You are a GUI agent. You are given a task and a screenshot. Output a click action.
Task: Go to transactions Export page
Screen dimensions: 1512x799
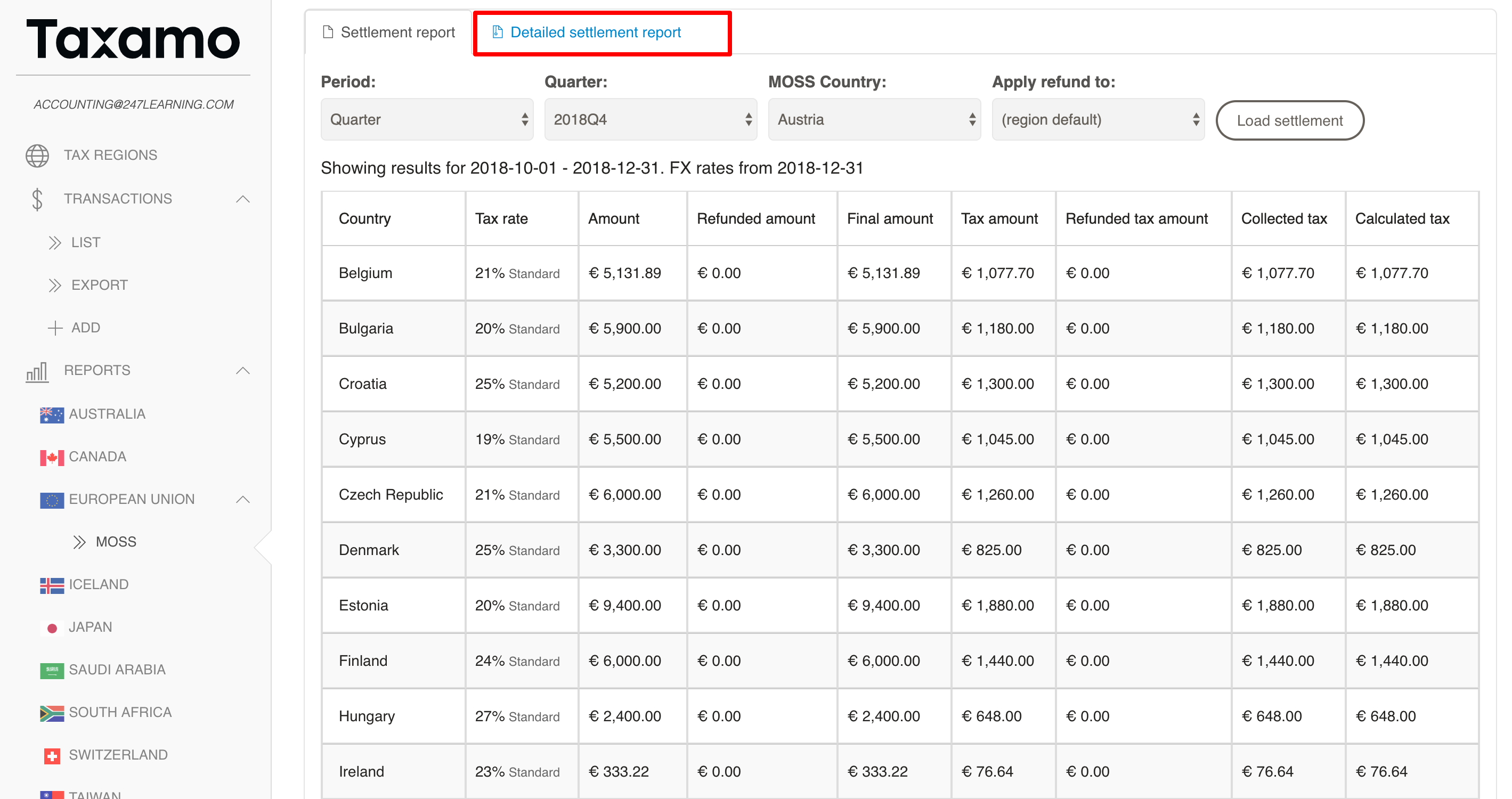click(x=99, y=285)
